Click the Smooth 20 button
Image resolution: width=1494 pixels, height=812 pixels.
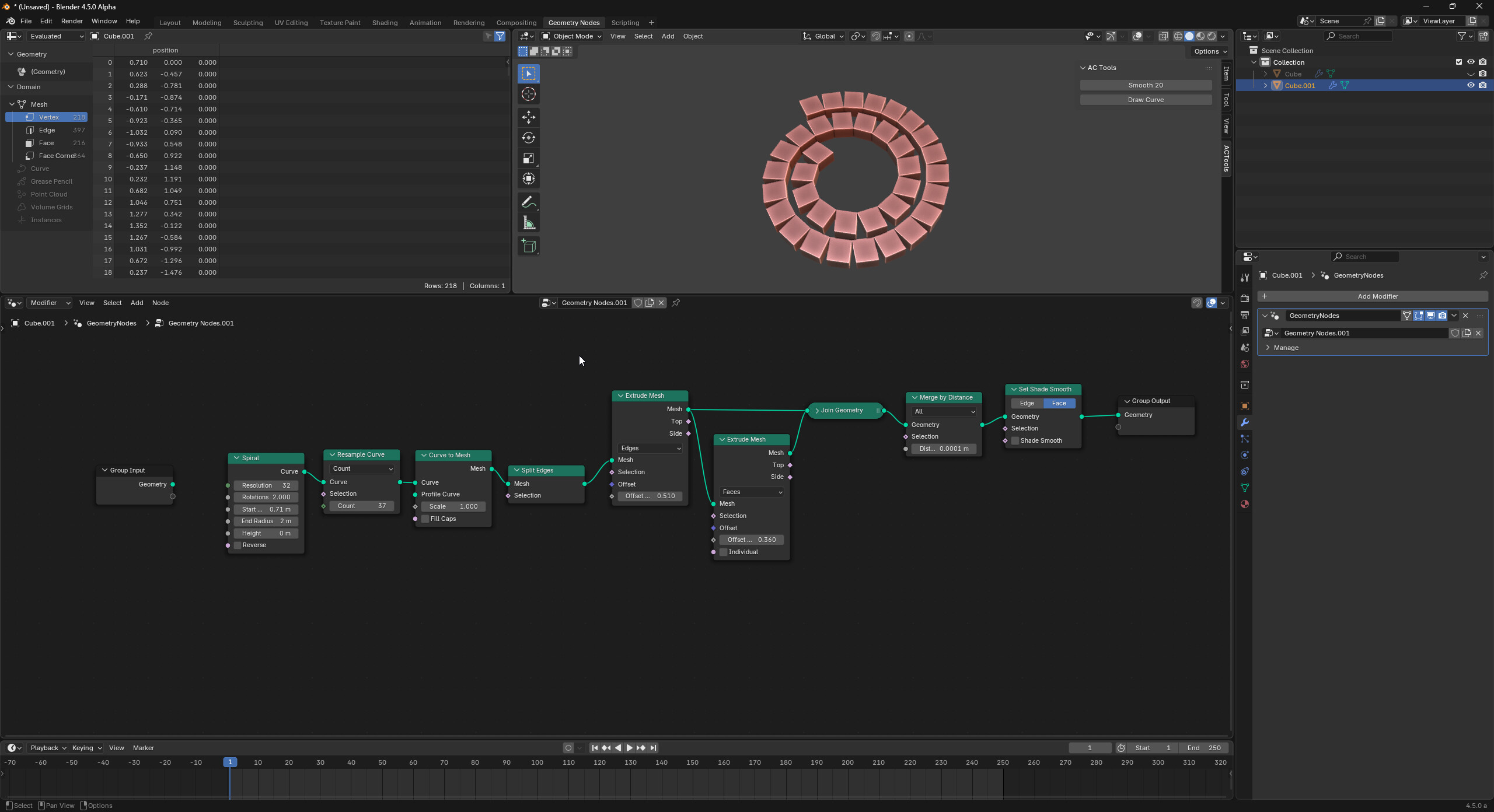click(1146, 85)
